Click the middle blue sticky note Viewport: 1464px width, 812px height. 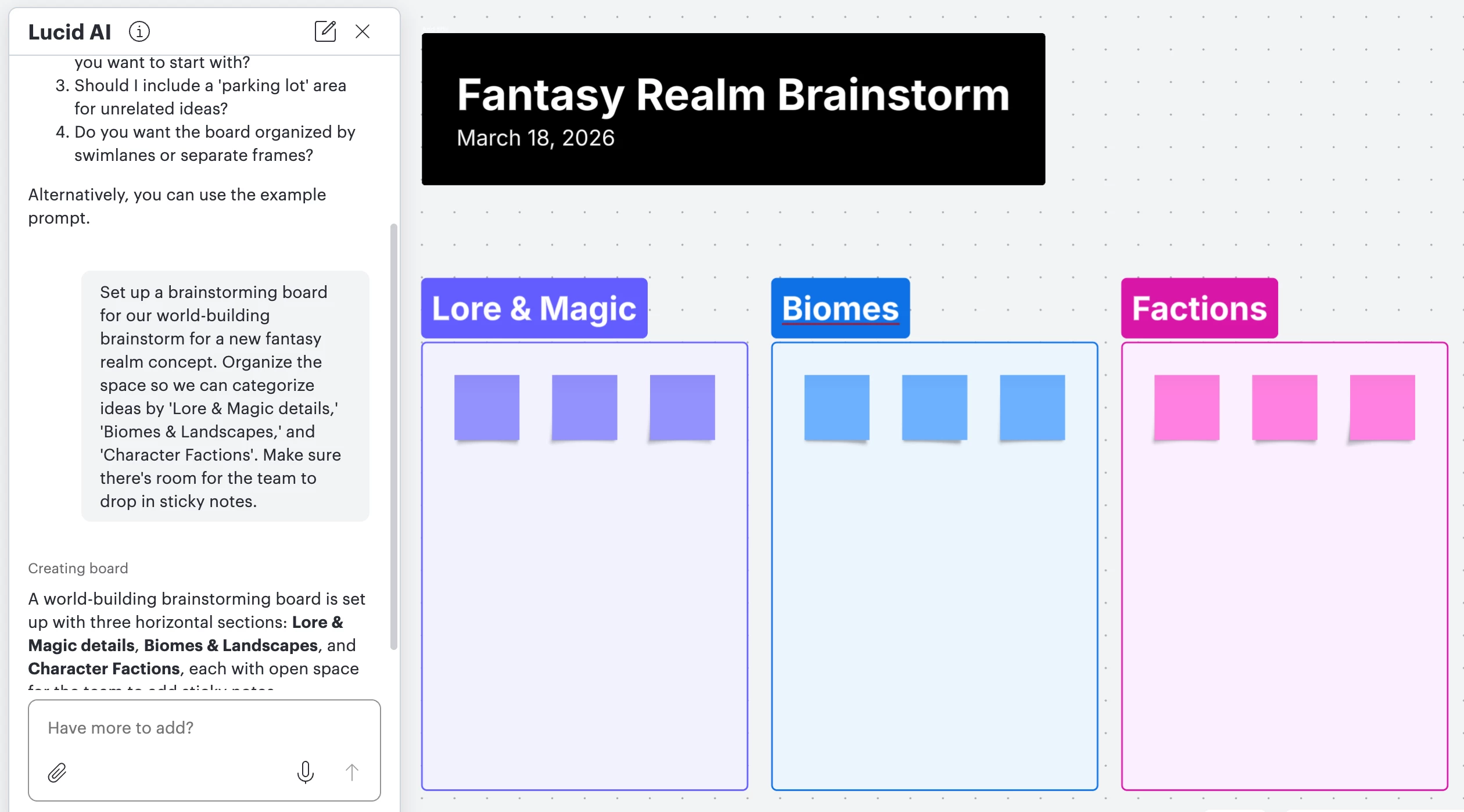[934, 407]
